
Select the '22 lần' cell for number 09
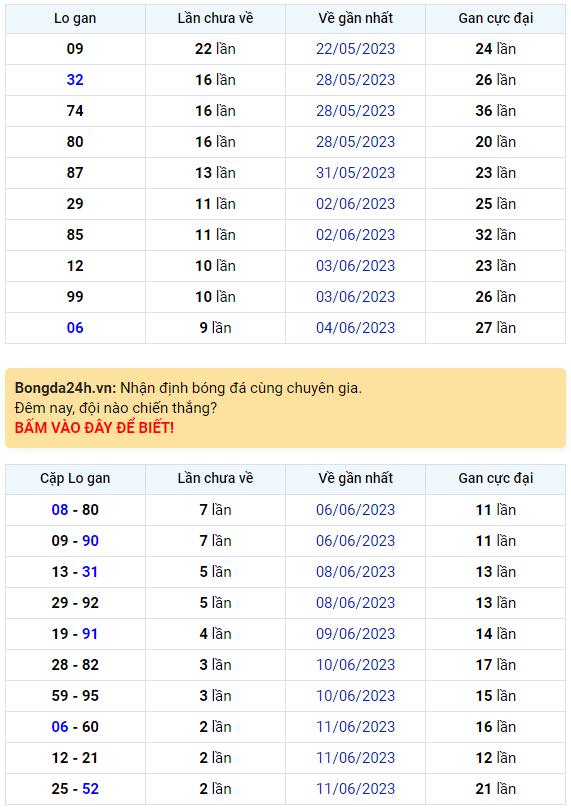(x=215, y=49)
